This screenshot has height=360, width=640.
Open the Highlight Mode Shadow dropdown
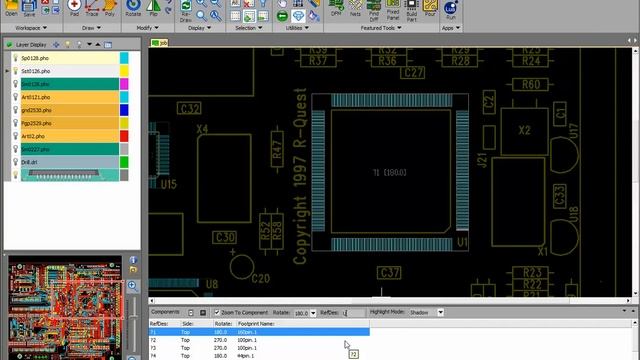(x=440, y=313)
